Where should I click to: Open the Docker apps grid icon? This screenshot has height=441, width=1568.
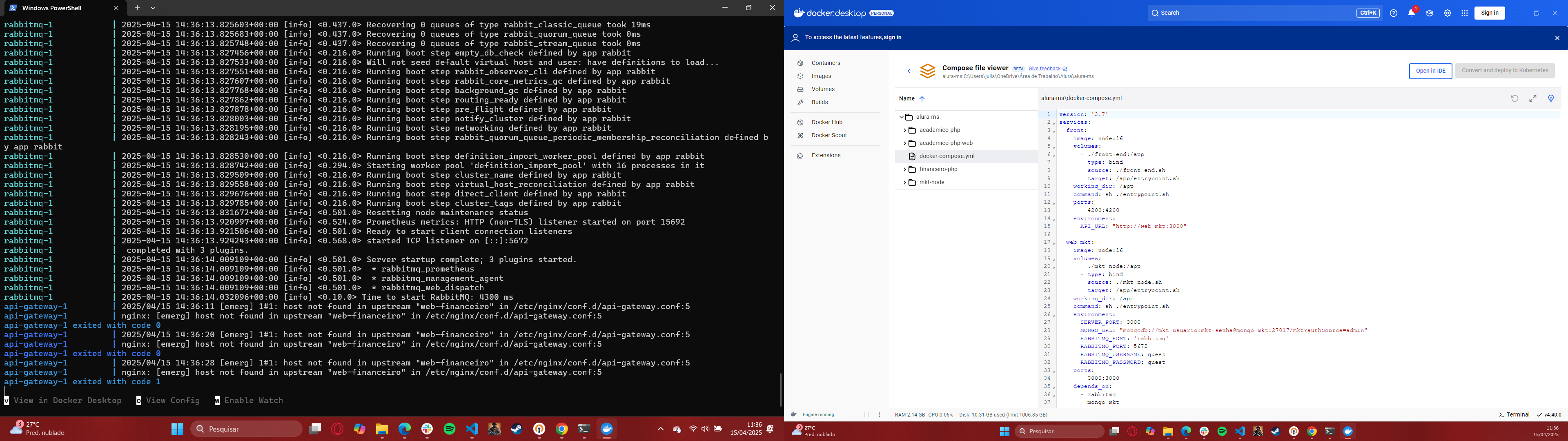coord(1465,13)
